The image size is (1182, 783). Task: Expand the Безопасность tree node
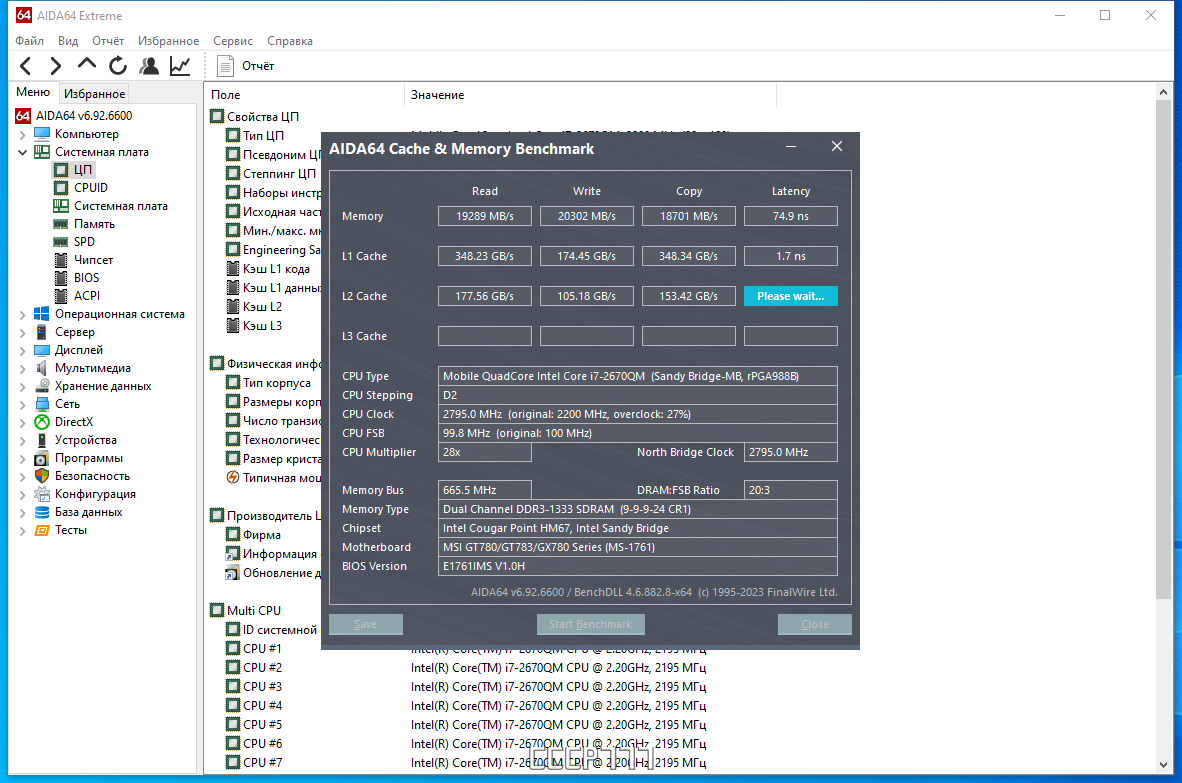click(23, 476)
